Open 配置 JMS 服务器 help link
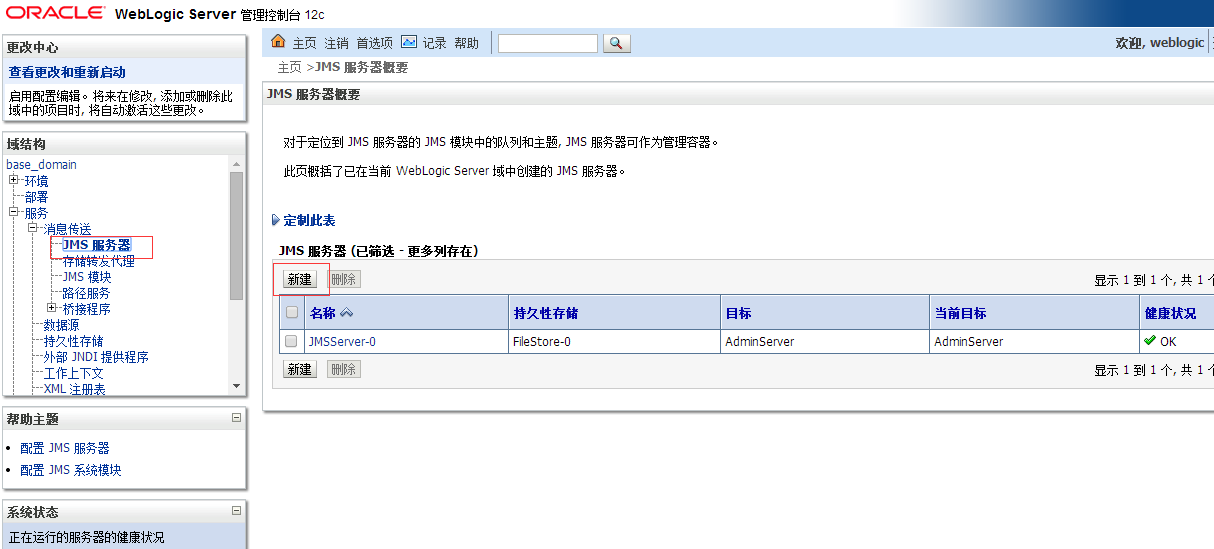Image resolution: width=1214 pixels, height=549 pixels. tap(65, 448)
